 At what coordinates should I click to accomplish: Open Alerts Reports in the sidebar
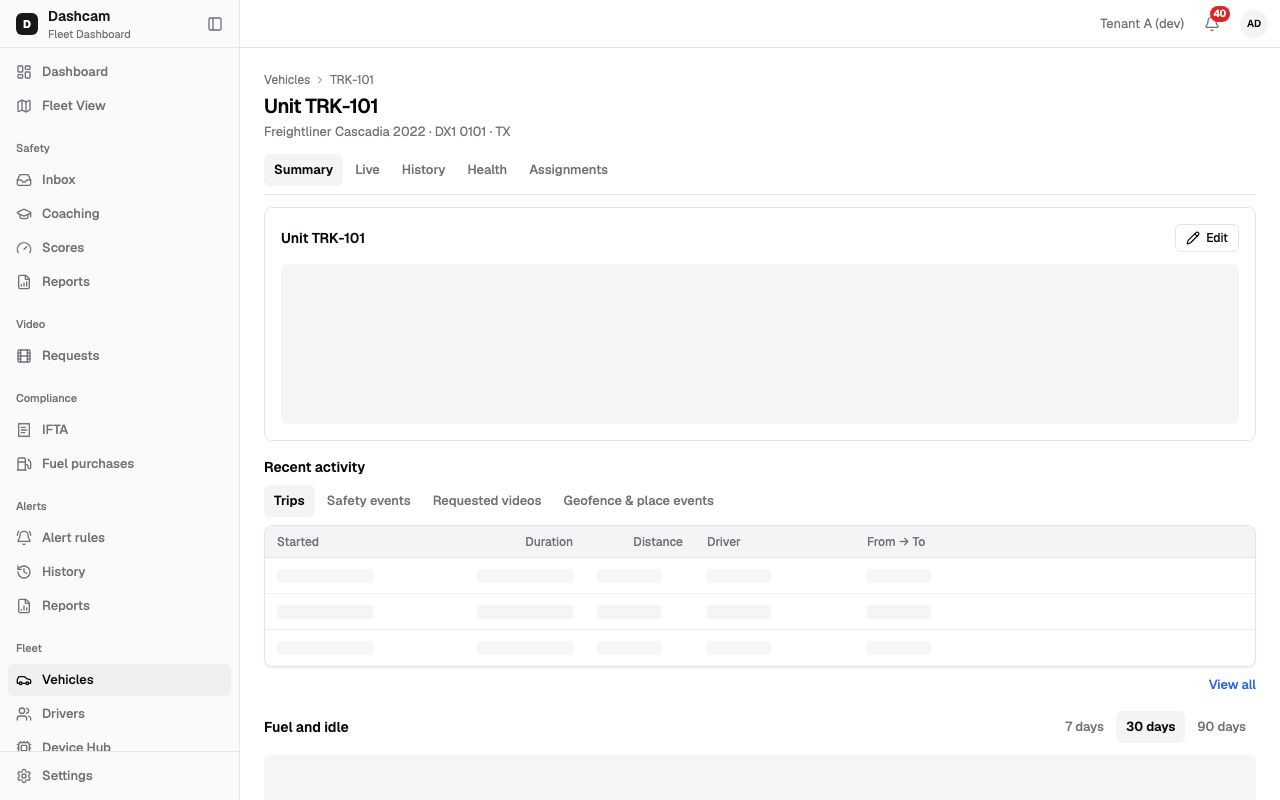point(119,606)
